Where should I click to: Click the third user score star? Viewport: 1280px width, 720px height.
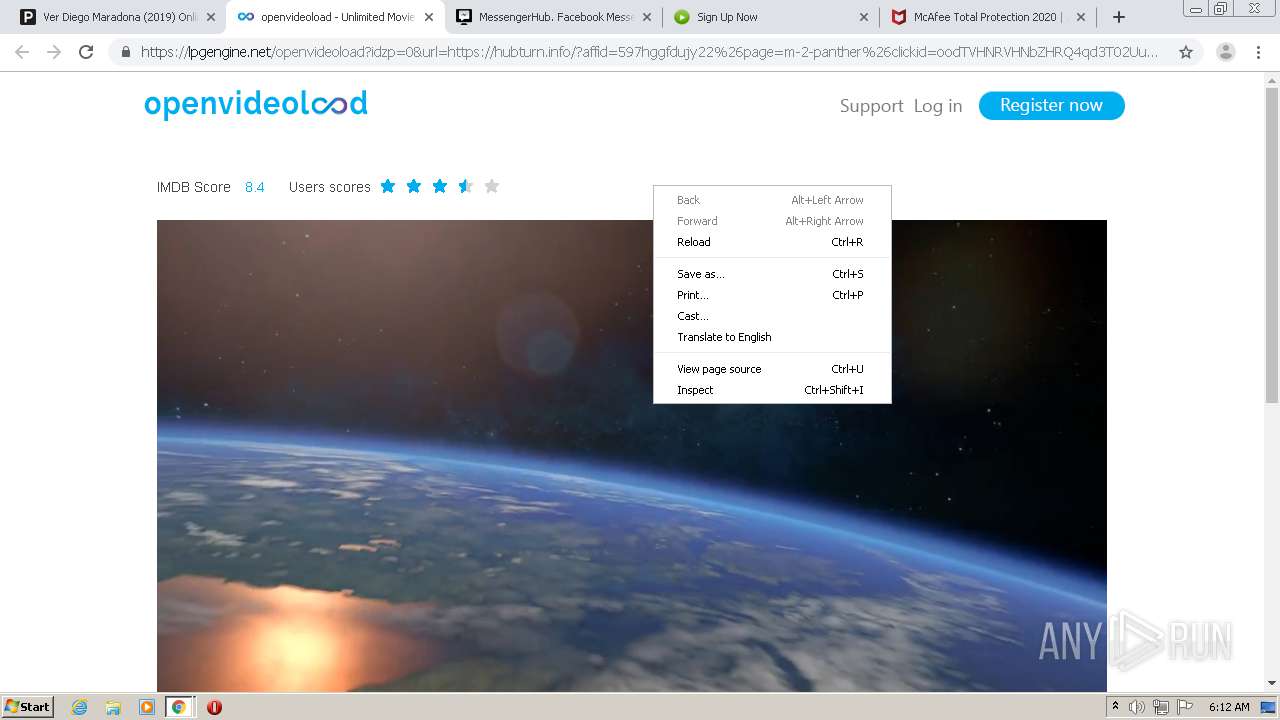point(440,186)
